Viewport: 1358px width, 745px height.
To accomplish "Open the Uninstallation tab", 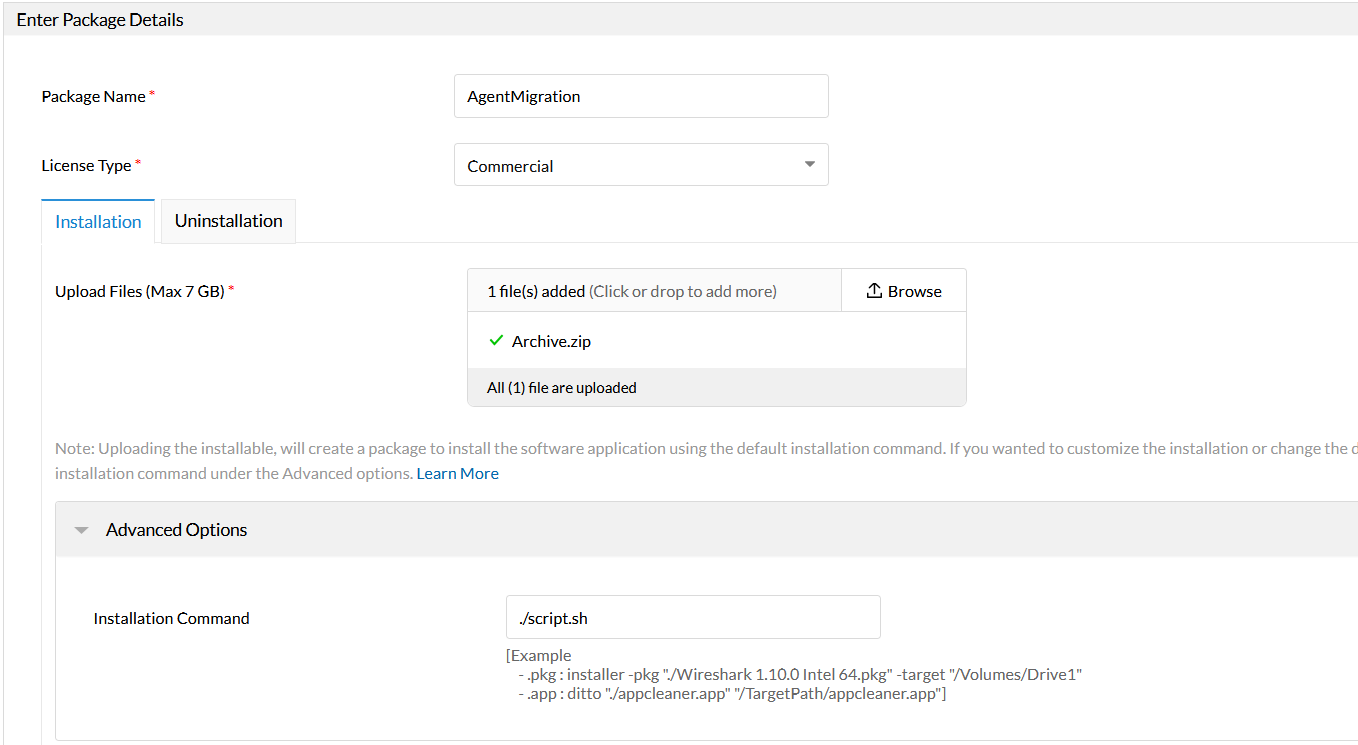I will (x=228, y=221).
